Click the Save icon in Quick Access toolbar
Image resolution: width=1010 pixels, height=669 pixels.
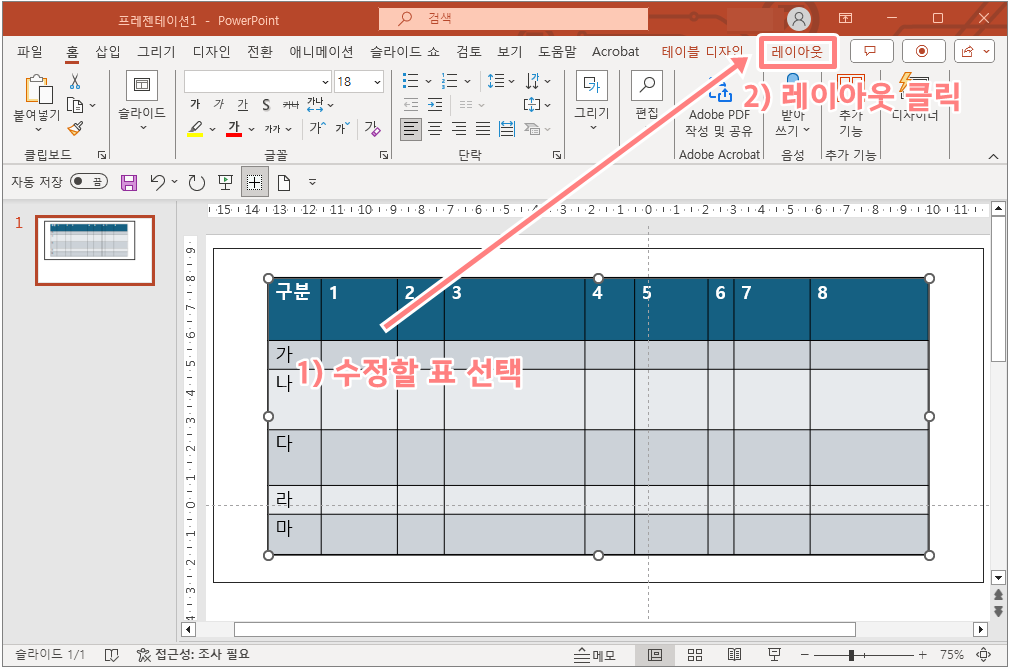tap(129, 183)
